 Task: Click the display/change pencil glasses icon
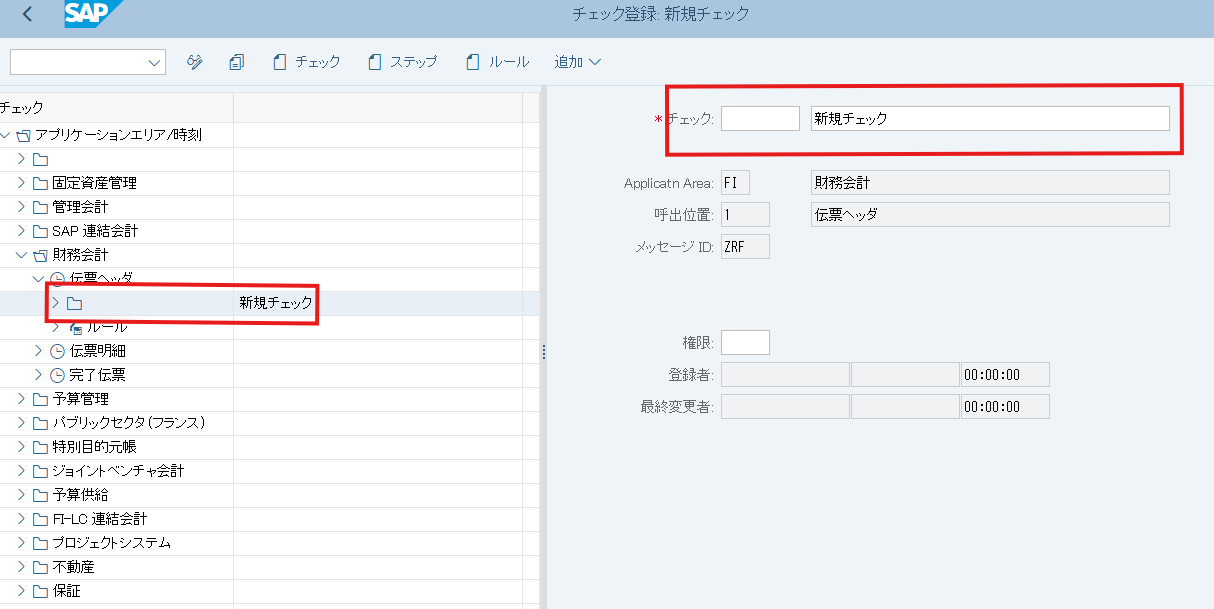(x=195, y=62)
